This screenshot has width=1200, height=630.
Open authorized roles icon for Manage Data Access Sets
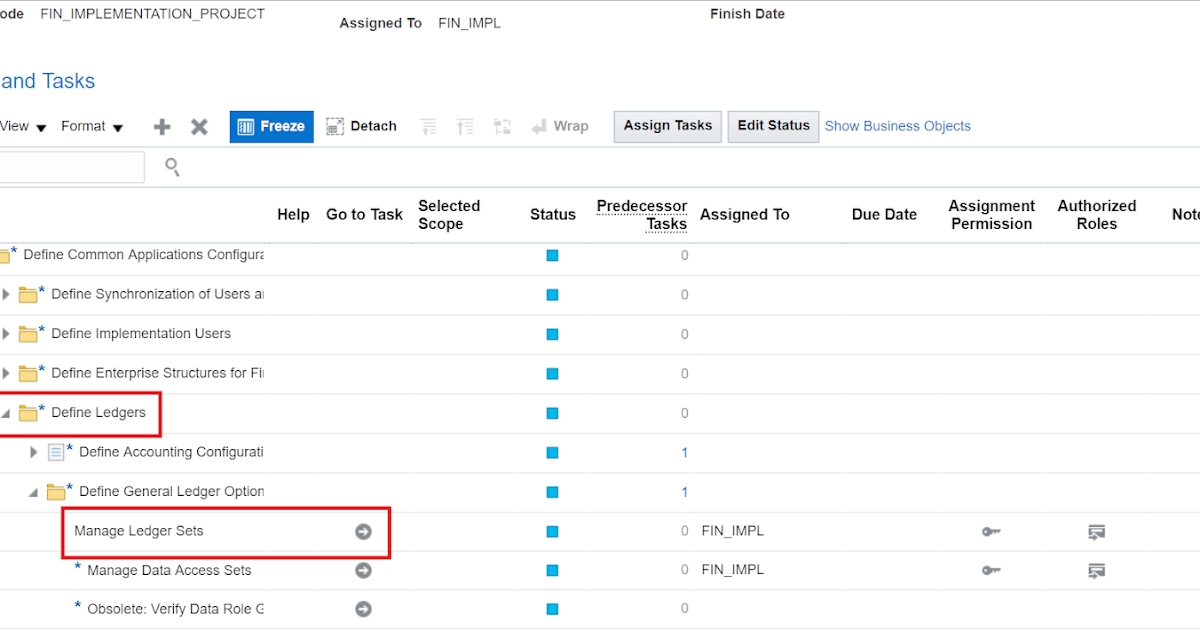point(1096,571)
